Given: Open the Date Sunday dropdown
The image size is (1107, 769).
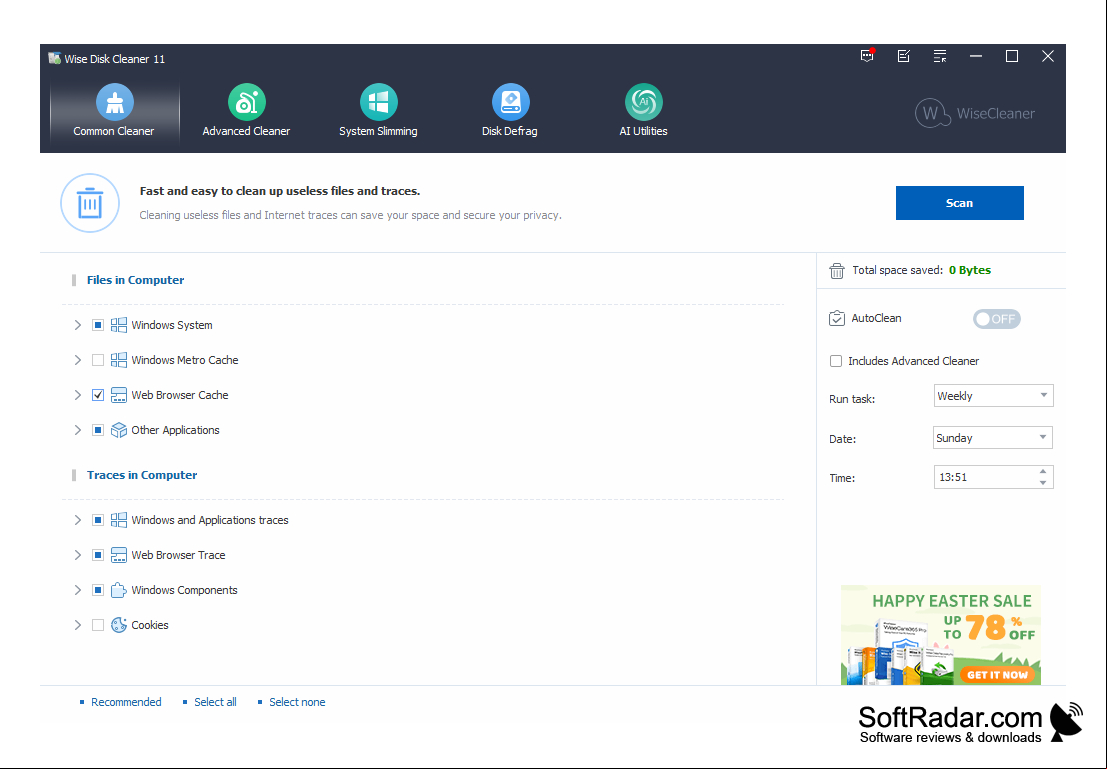Looking at the screenshot, I should (x=993, y=438).
